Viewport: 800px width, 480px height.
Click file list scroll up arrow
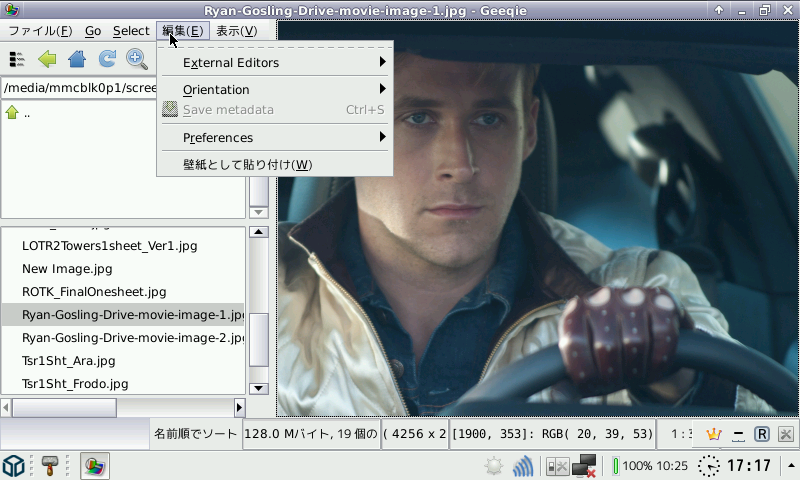(259, 232)
